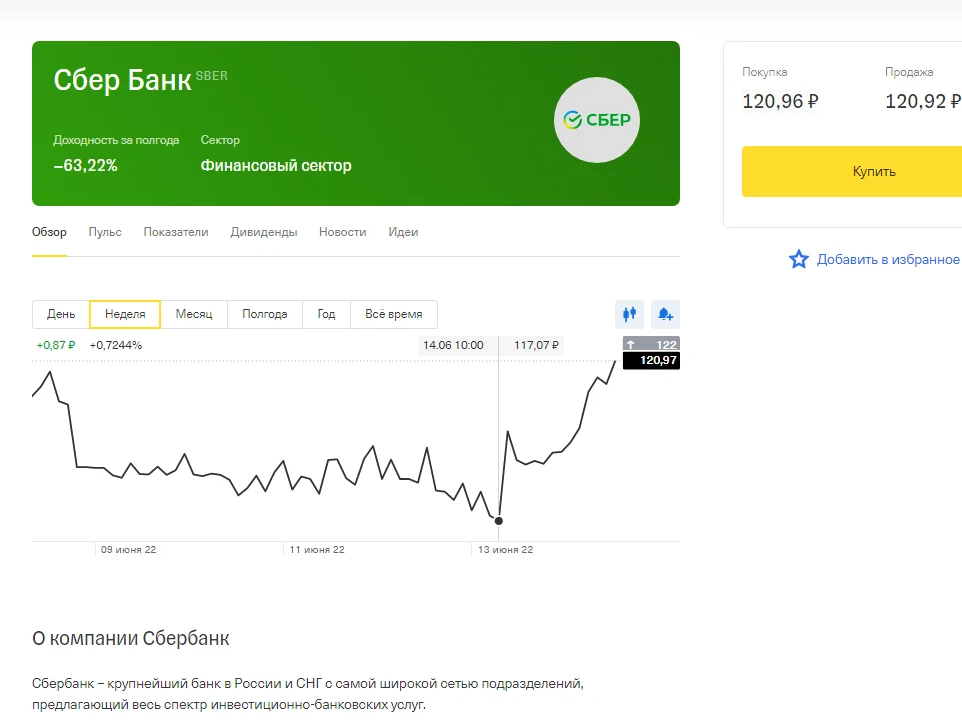
Task: Click the 14.06 10:00 tooltip date
Action: 453,345
